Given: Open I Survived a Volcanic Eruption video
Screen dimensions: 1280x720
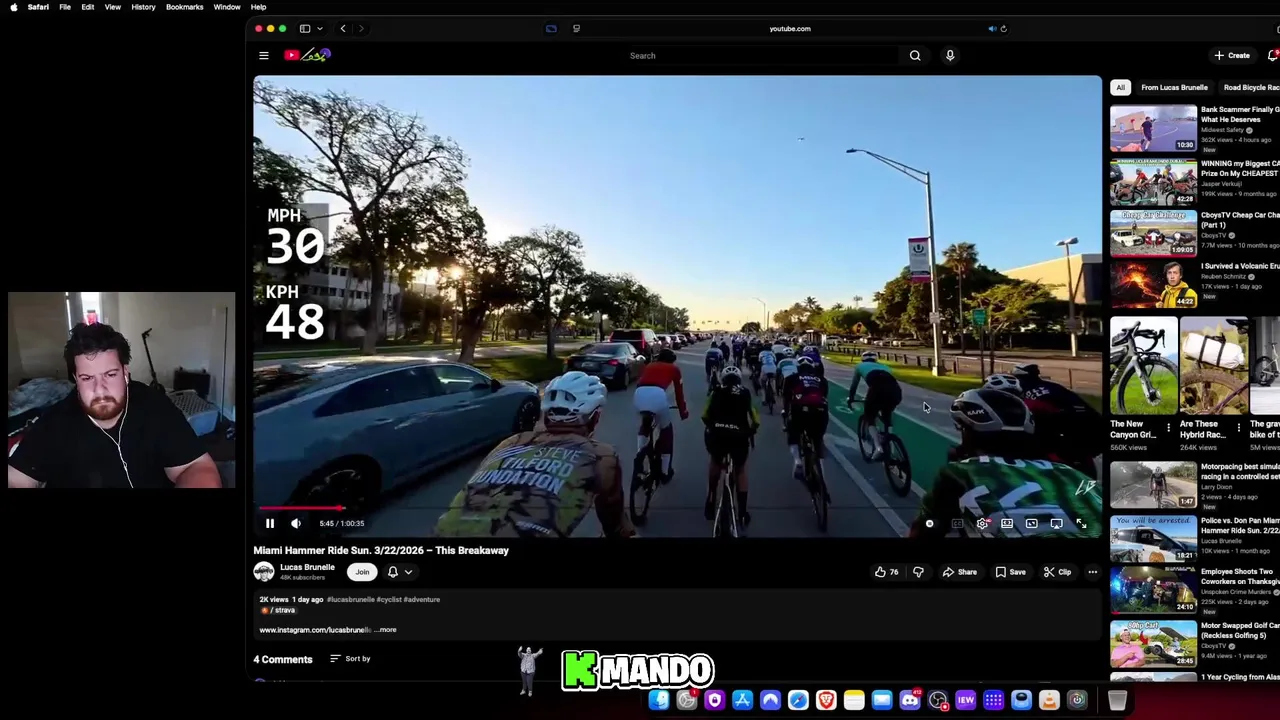Looking at the screenshot, I should (x=1153, y=285).
